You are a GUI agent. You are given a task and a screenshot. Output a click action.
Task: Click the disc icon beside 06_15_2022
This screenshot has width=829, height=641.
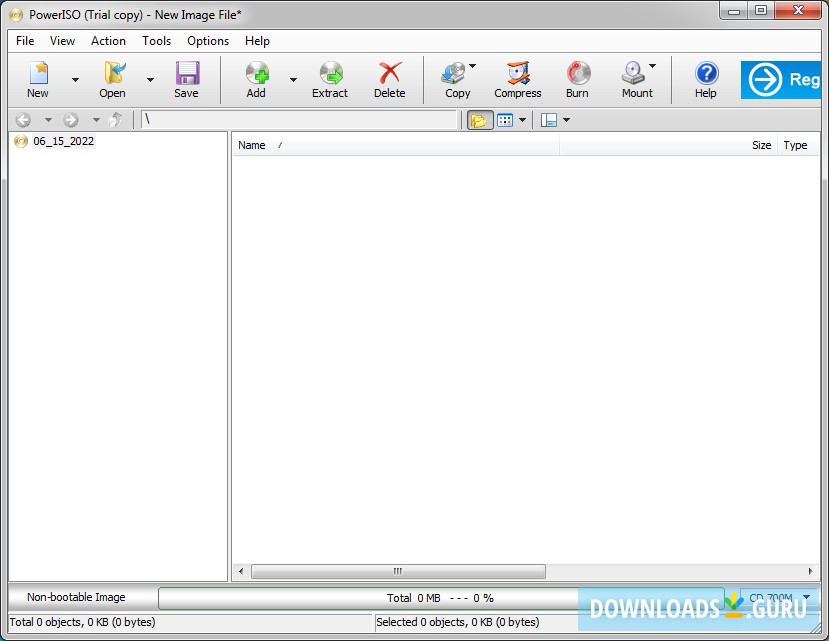click(x=21, y=141)
